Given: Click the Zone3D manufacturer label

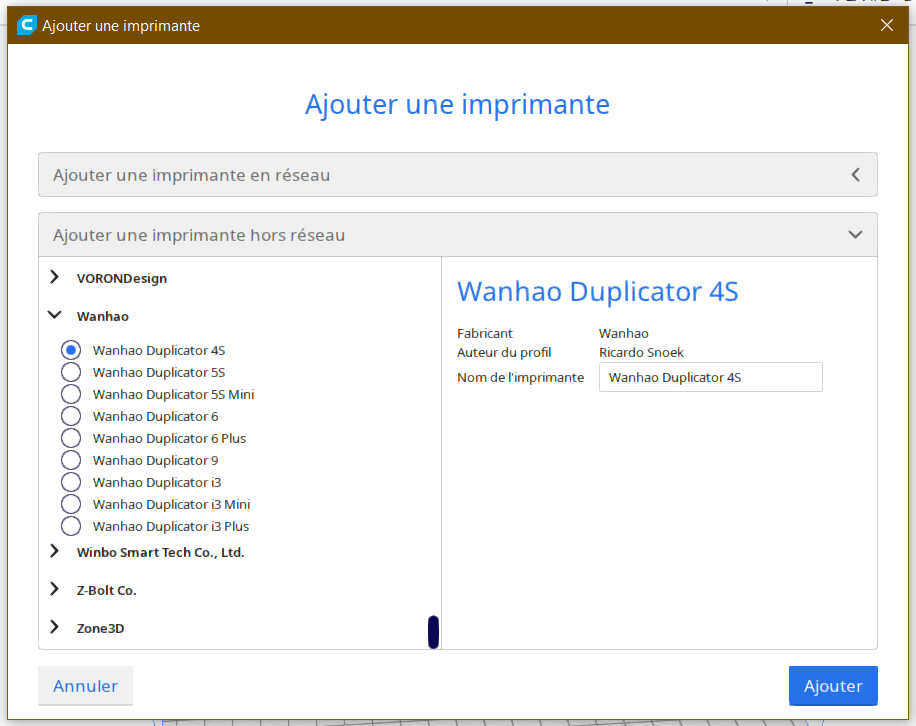Looking at the screenshot, I should 100,628.
